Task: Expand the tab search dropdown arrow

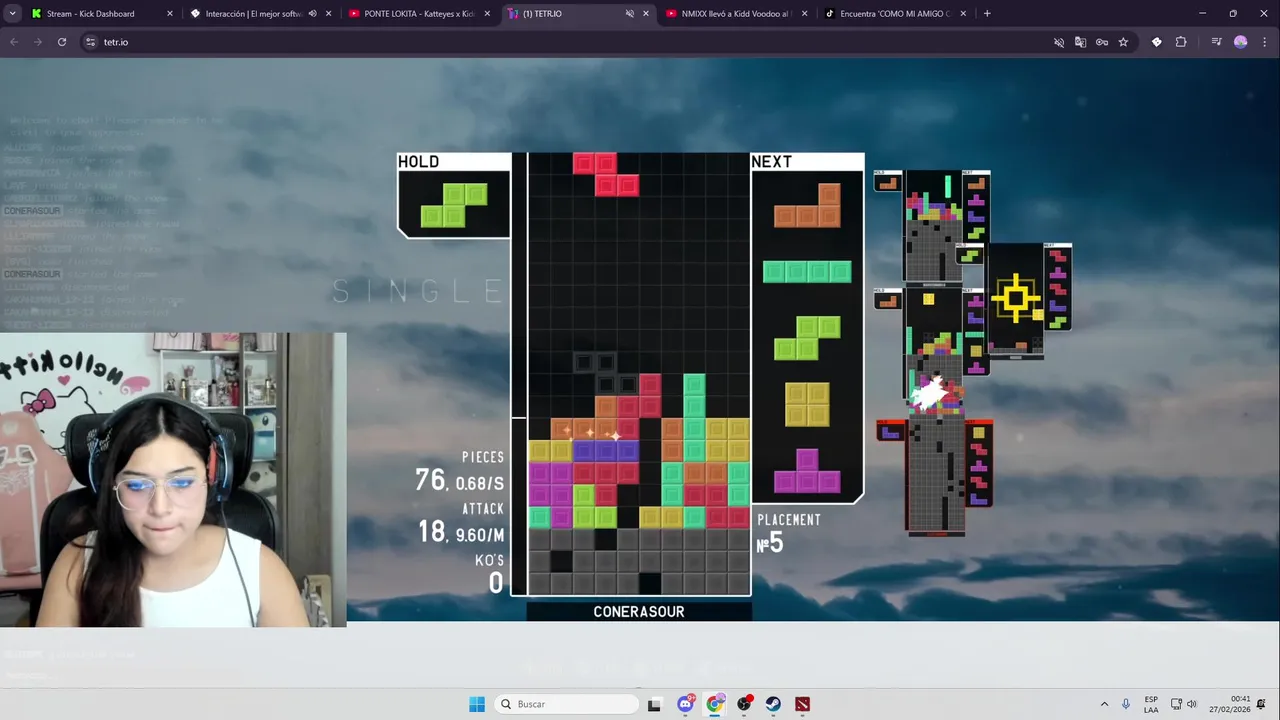Action: pyautogui.click(x=13, y=14)
